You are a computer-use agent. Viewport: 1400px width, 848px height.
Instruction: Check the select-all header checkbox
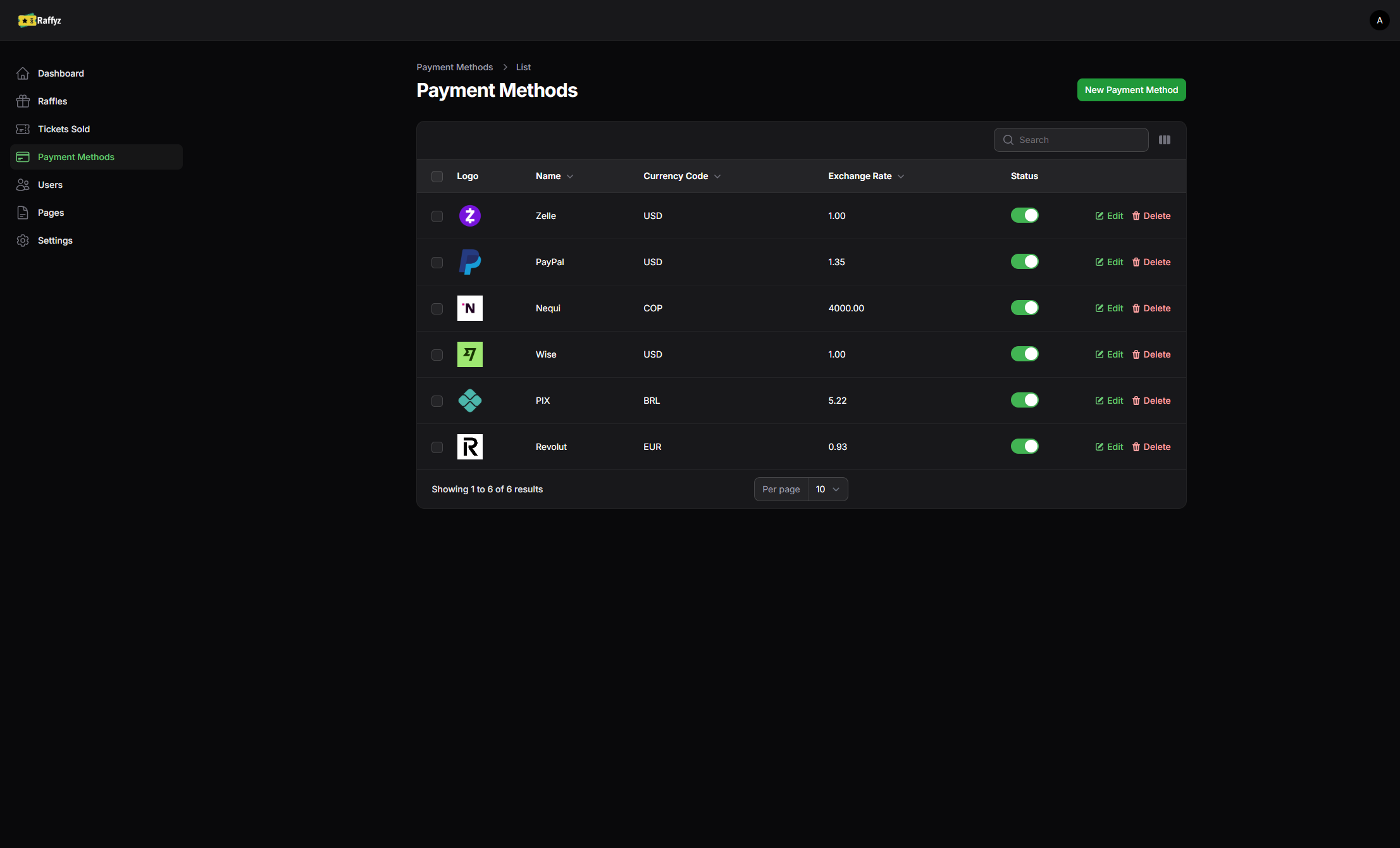(437, 177)
